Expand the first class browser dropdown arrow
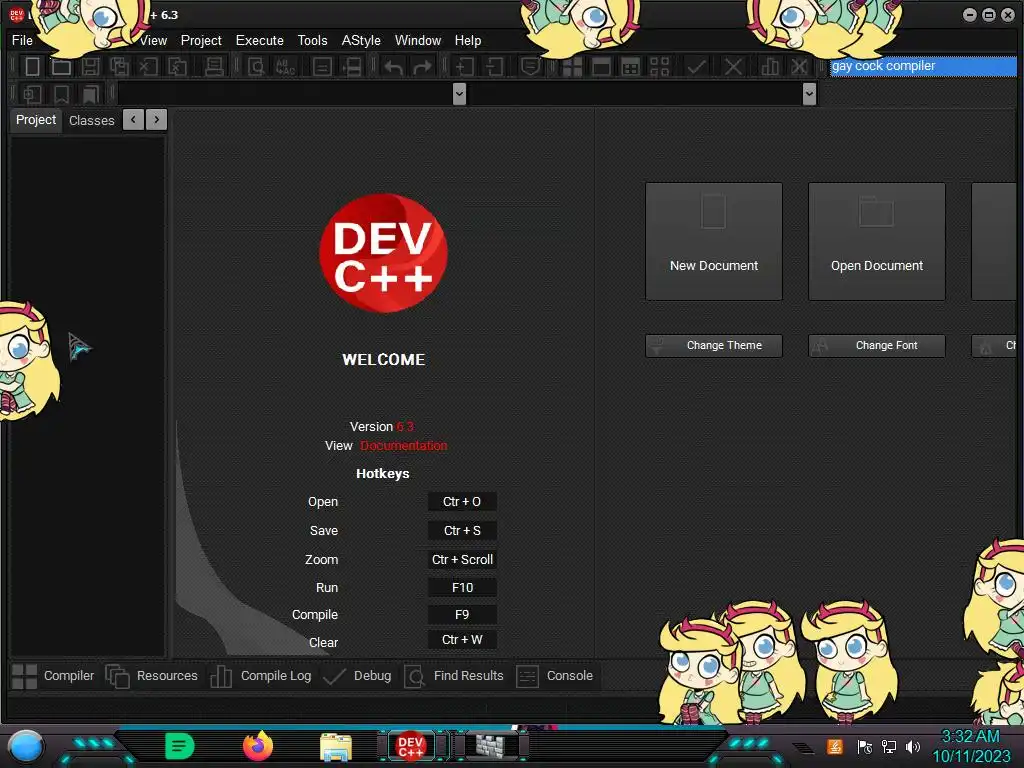The image size is (1024, 768). (459, 94)
